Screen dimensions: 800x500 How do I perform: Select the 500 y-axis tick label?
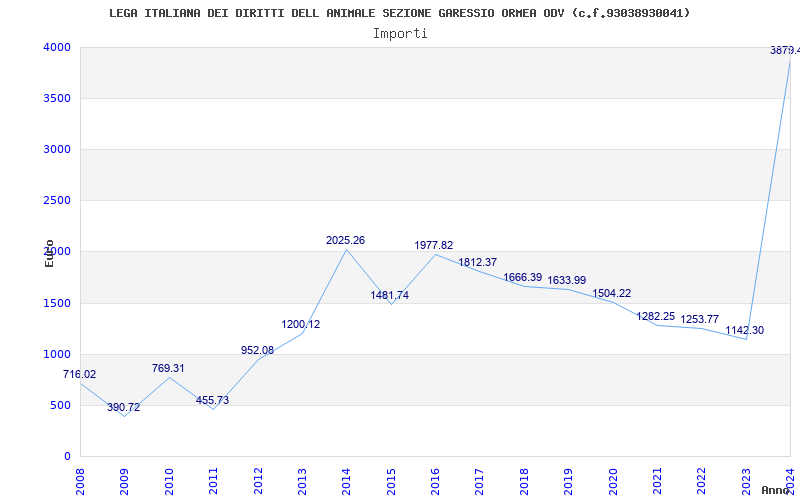(60, 406)
